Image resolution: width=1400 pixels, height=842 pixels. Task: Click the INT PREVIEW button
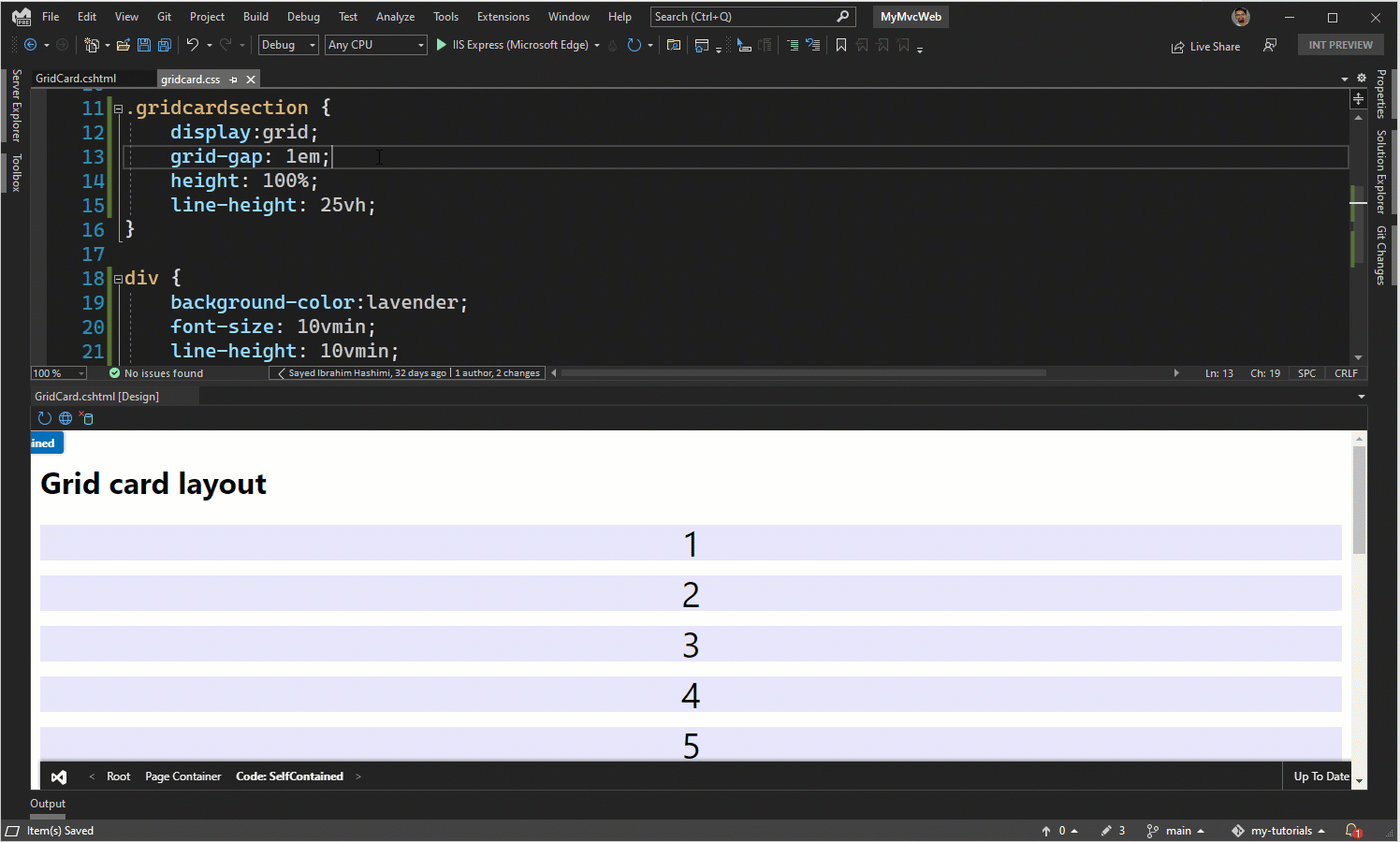tap(1340, 44)
